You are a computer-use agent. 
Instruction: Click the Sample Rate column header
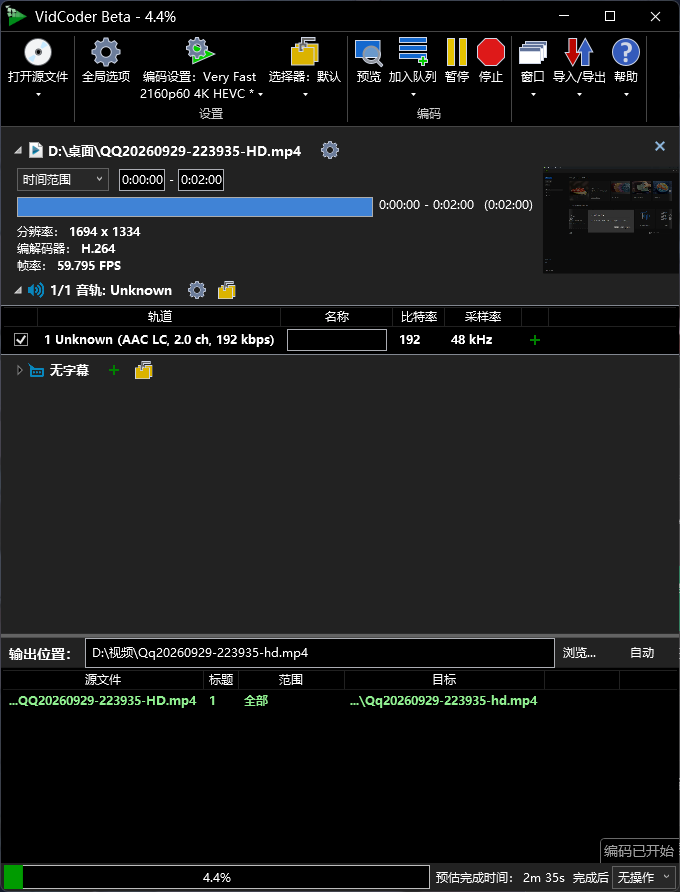tap(483, 317)
